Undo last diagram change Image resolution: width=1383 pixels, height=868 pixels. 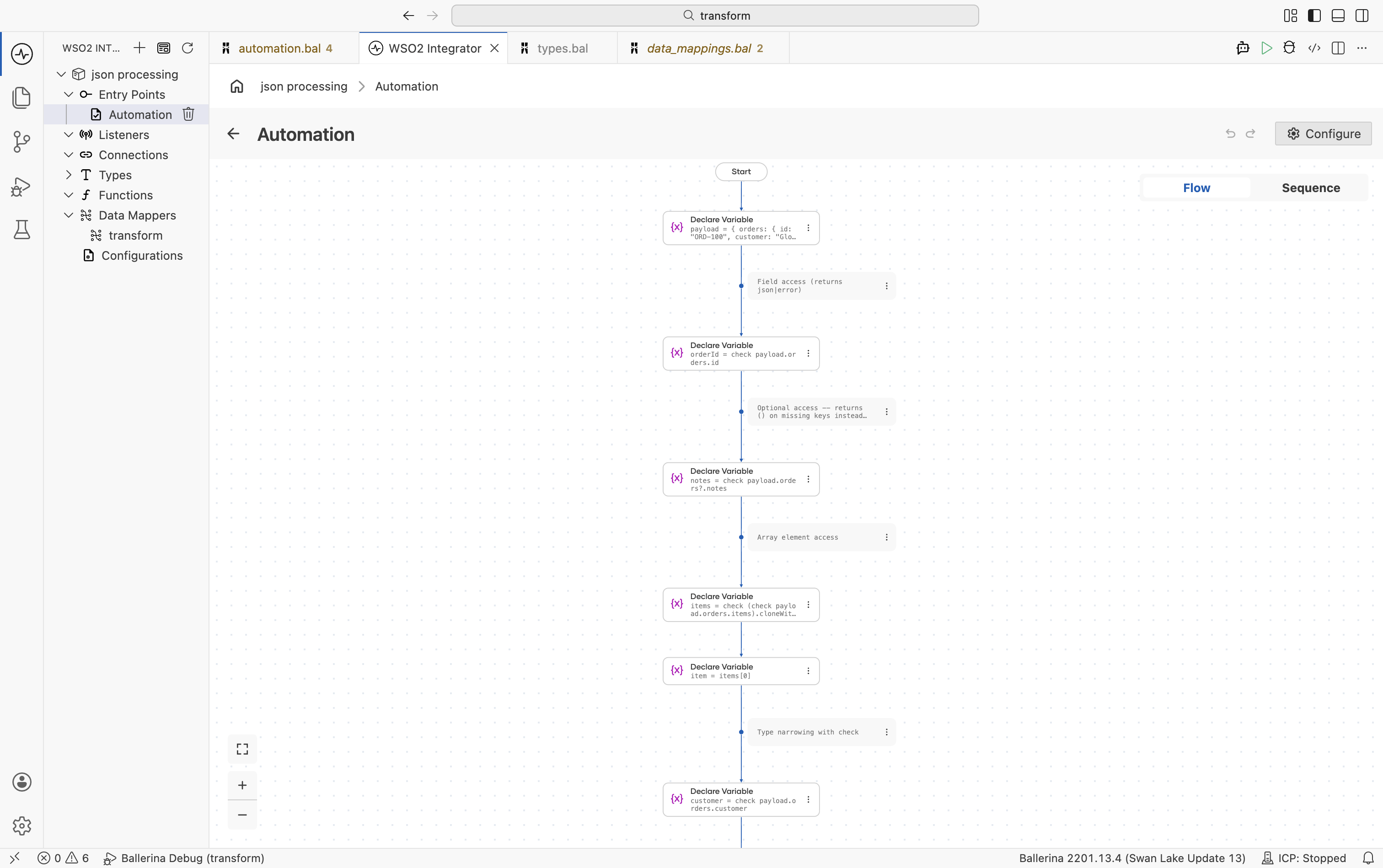click(1230, 134)
